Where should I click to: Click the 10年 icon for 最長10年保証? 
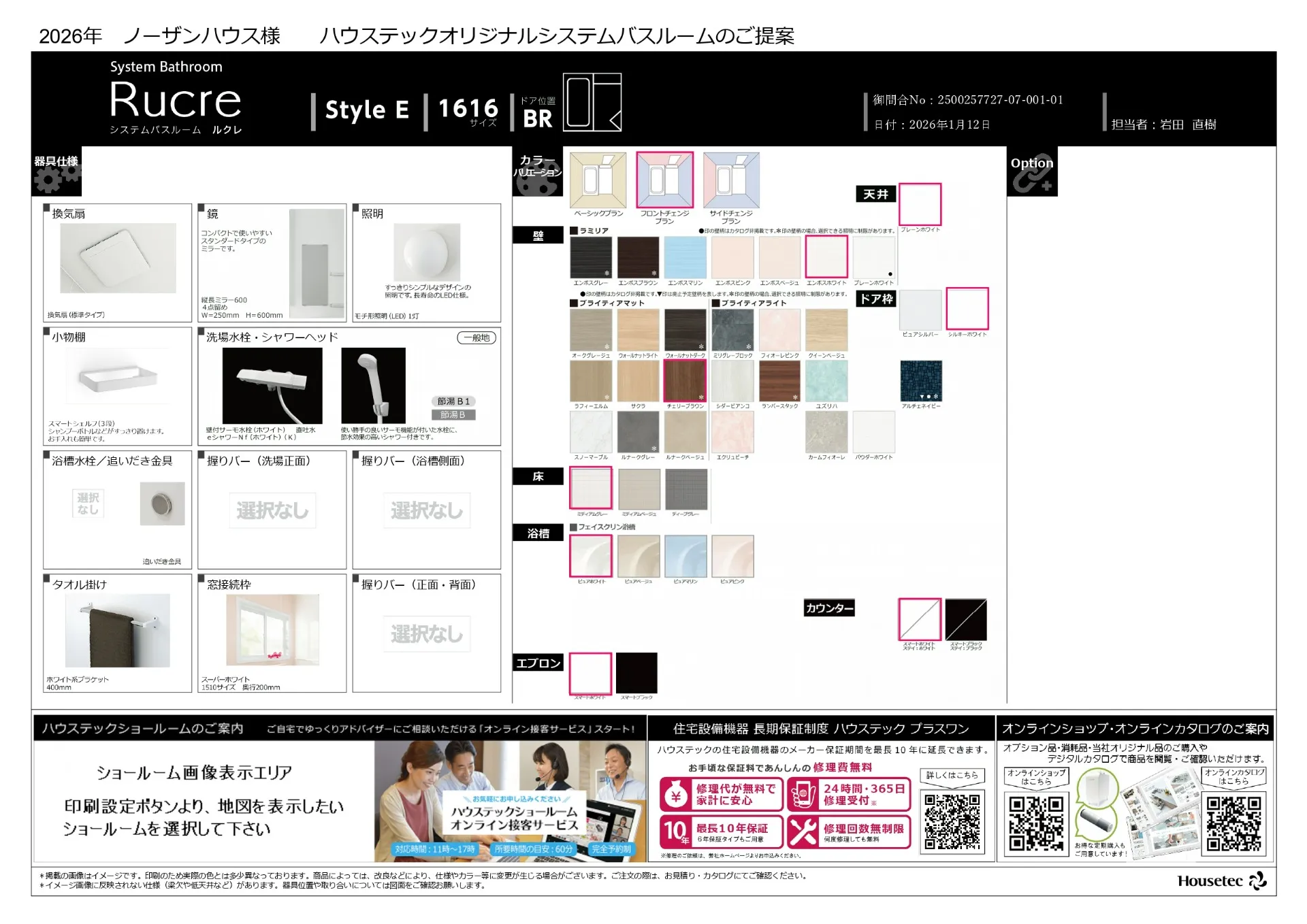[677, 831]
